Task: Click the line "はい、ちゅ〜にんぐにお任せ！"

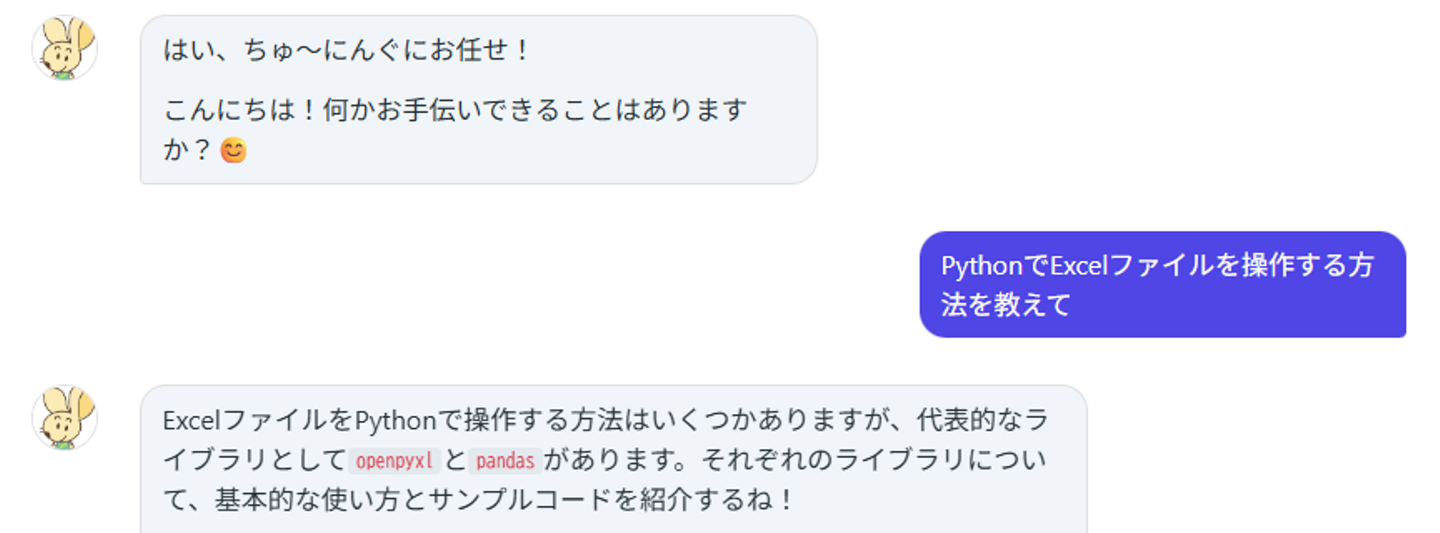Action: (347, 50)
